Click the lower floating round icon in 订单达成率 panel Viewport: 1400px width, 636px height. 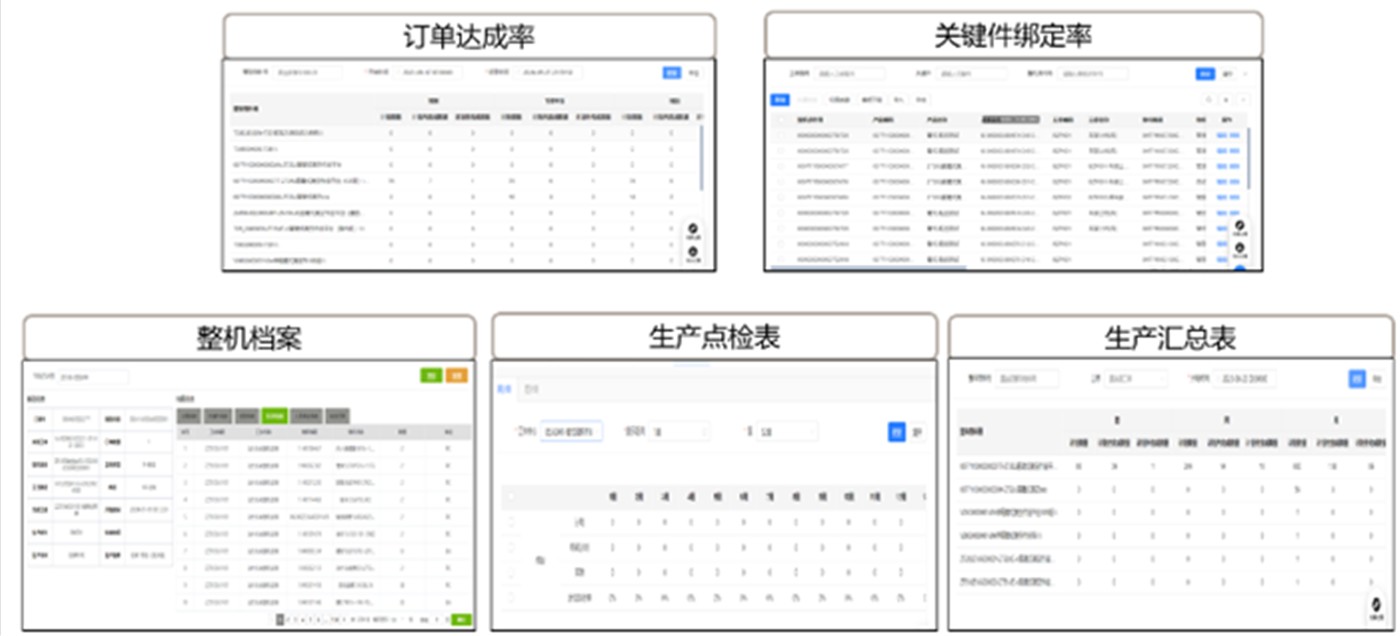tap(692, 251)
